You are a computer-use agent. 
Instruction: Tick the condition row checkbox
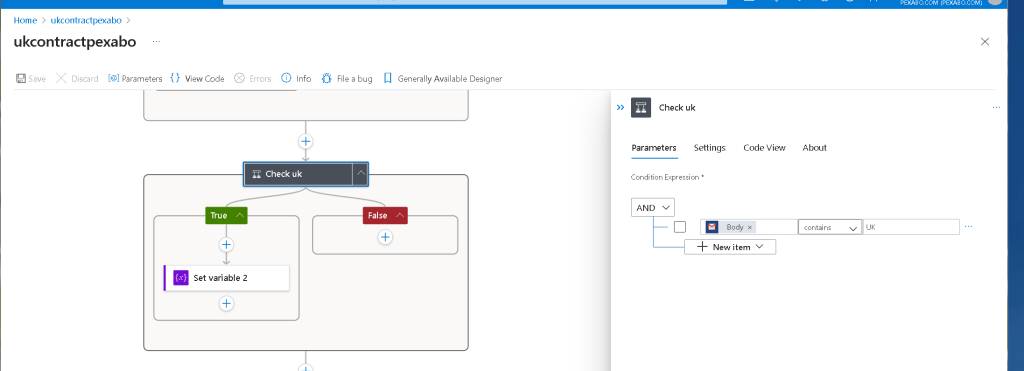[x=680, y=227]
